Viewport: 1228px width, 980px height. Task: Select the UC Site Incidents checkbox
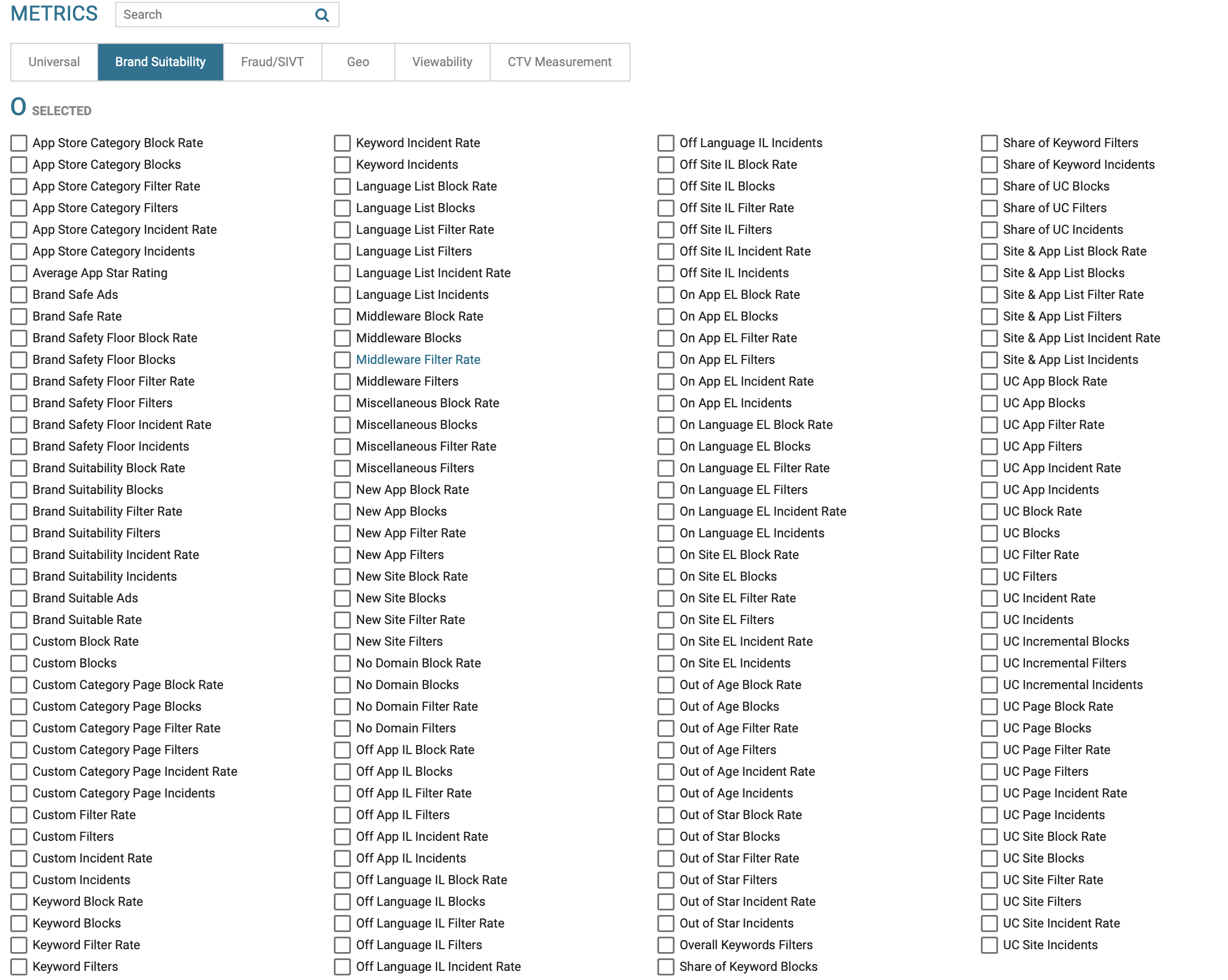pyautogui.click(x=989, y=945)
